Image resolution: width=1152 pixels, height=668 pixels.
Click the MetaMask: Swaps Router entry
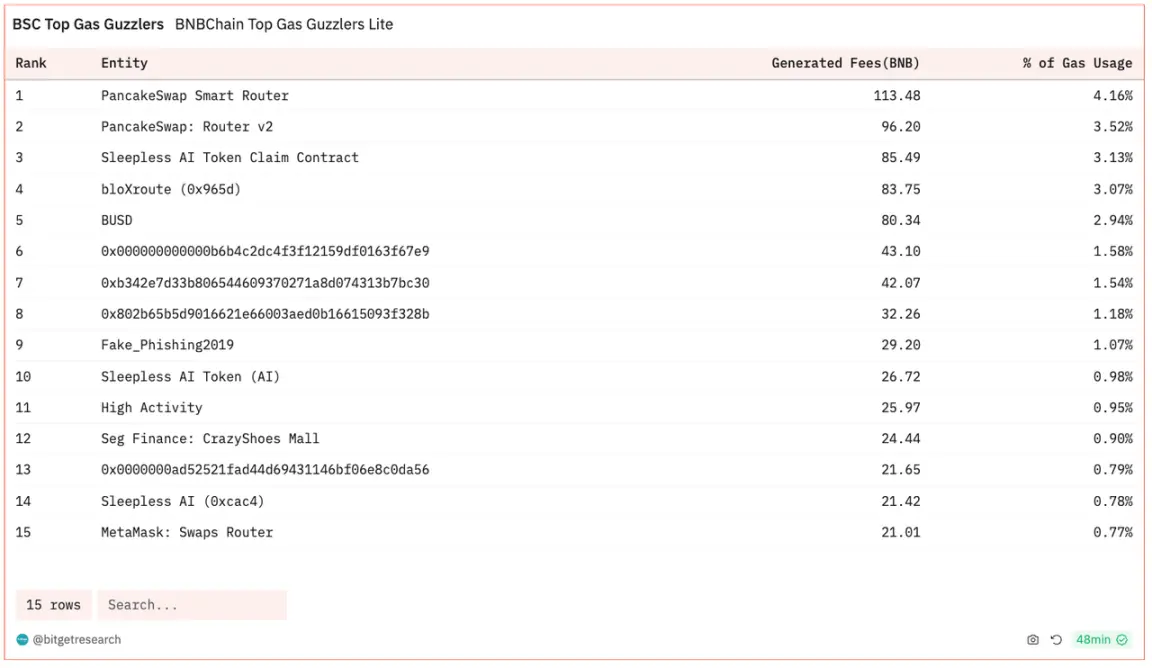(186, 532)
